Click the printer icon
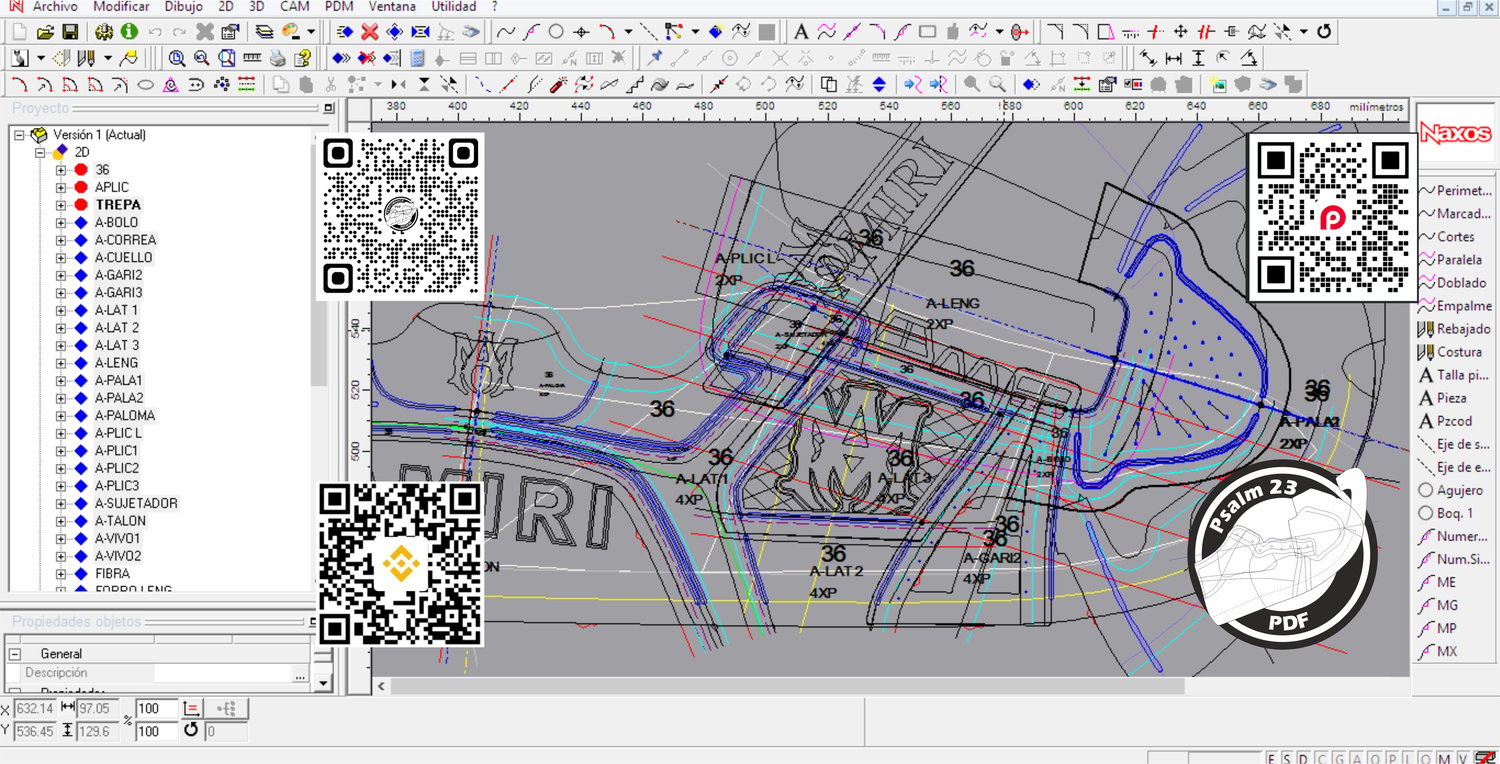The width and height of the screenshot is (1500, 764). (x=277, y=58)
